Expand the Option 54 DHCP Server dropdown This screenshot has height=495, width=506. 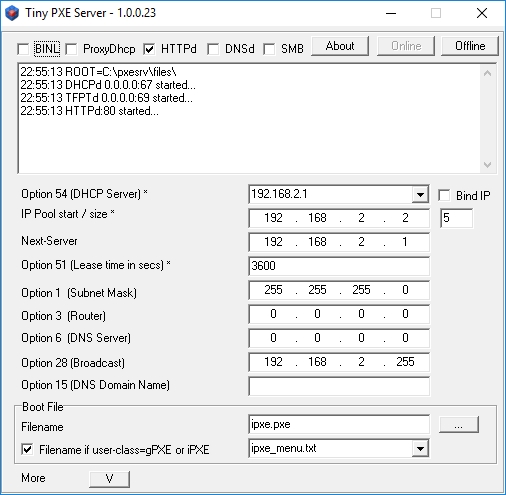(x=420, y=194)
